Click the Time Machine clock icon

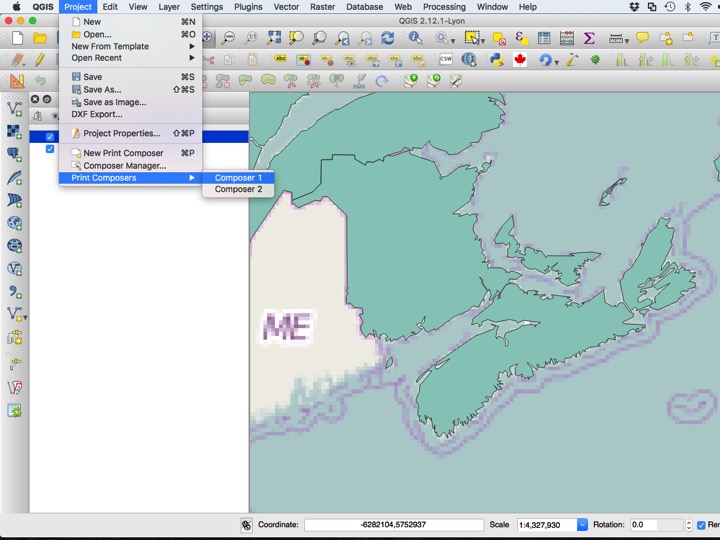click(x=669, y=6)
